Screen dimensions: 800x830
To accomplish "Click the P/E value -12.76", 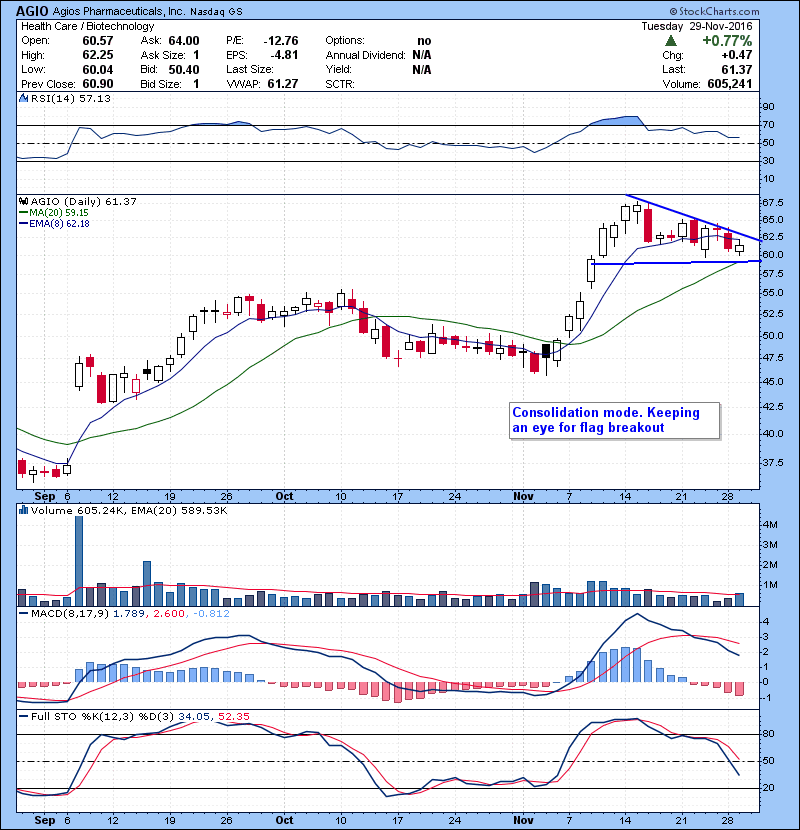I will (281, 41).
